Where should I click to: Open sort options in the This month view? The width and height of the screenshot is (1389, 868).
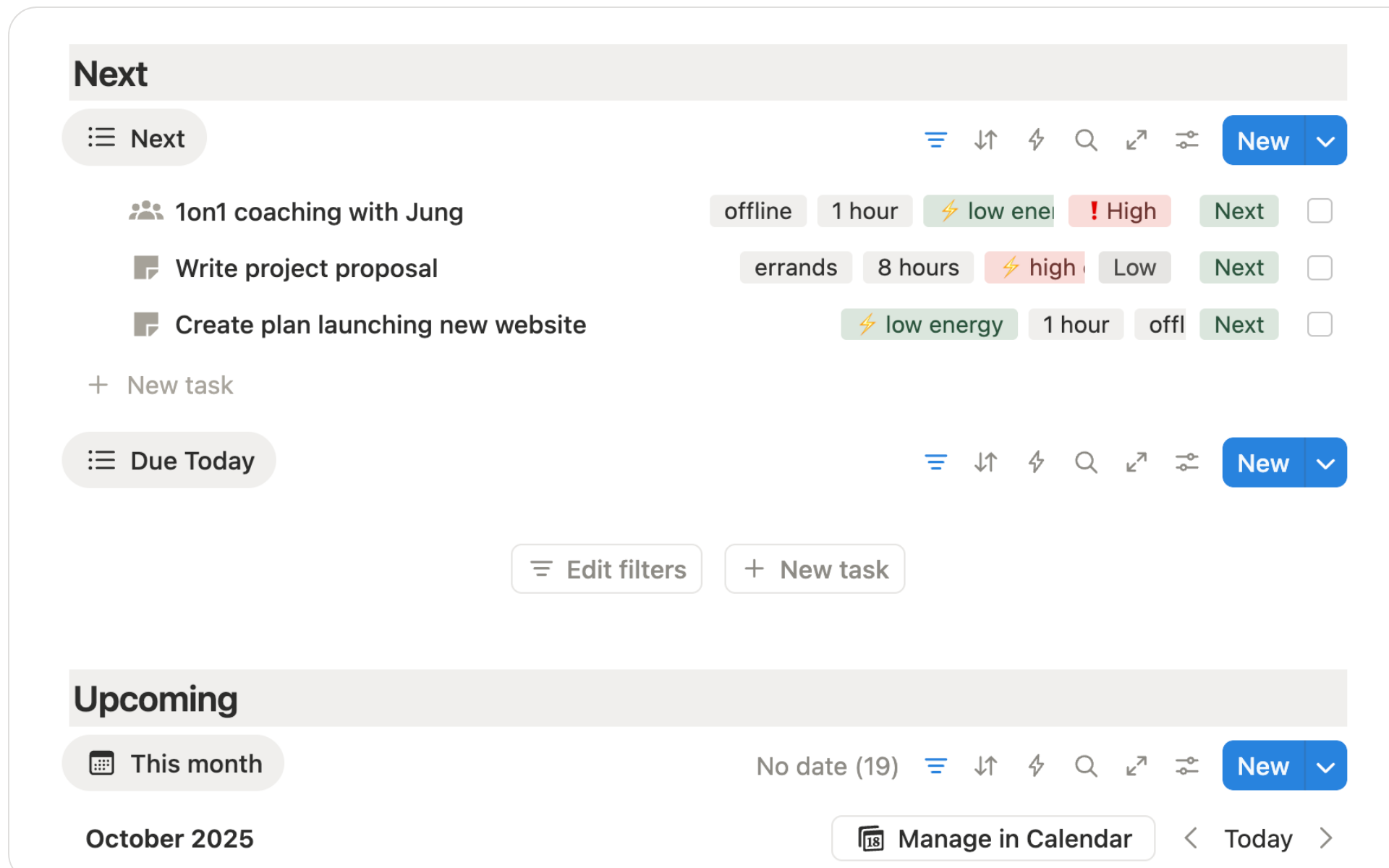tap(985, 765)
